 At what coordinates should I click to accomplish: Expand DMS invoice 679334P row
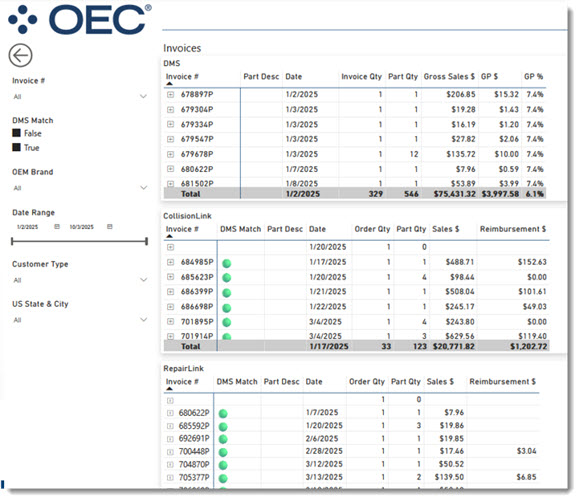click(x=170, y=124)
